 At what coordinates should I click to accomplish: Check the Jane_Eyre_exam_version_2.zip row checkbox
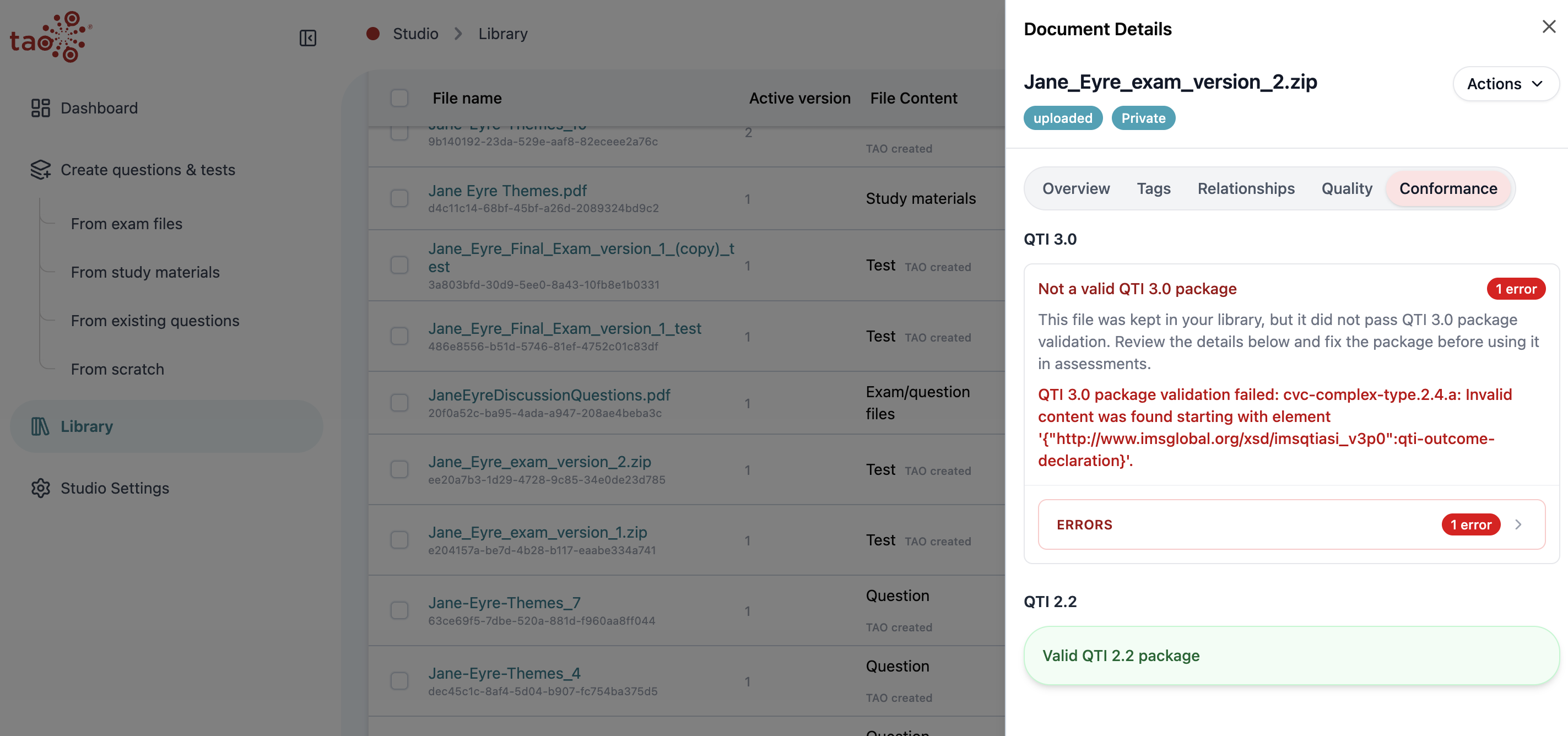pyautogui.click(x=399, y=469)
